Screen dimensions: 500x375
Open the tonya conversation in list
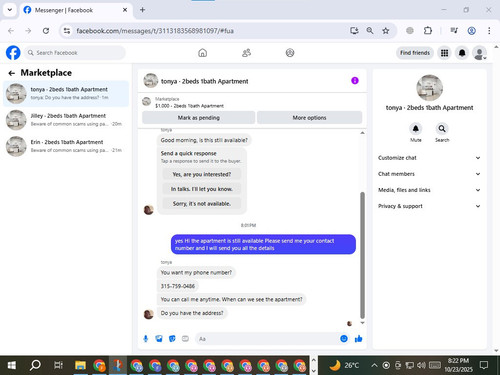tap(66, 93)
